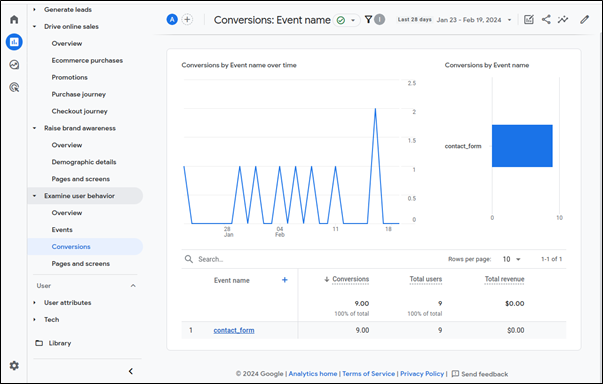Select the Reports icon in left rail
The width and height of the screenshot is (603, 384).
[14, 42]
